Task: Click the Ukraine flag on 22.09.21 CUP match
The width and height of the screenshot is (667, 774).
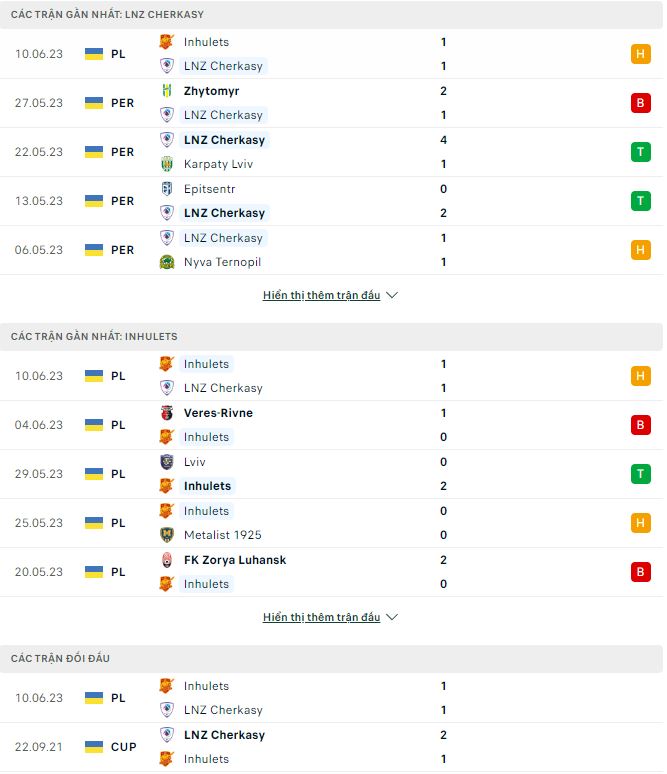Action: [x=94, y=747]
